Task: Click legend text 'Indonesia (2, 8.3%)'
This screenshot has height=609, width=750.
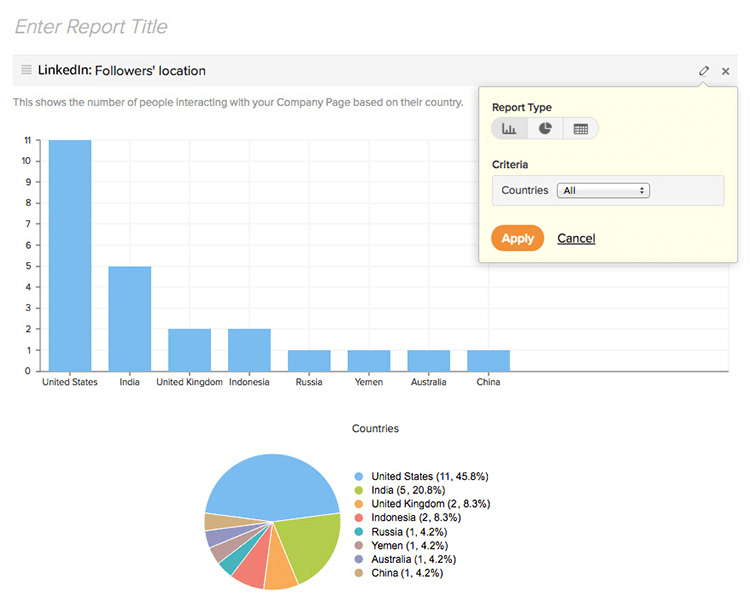Action: click(416, 518)
